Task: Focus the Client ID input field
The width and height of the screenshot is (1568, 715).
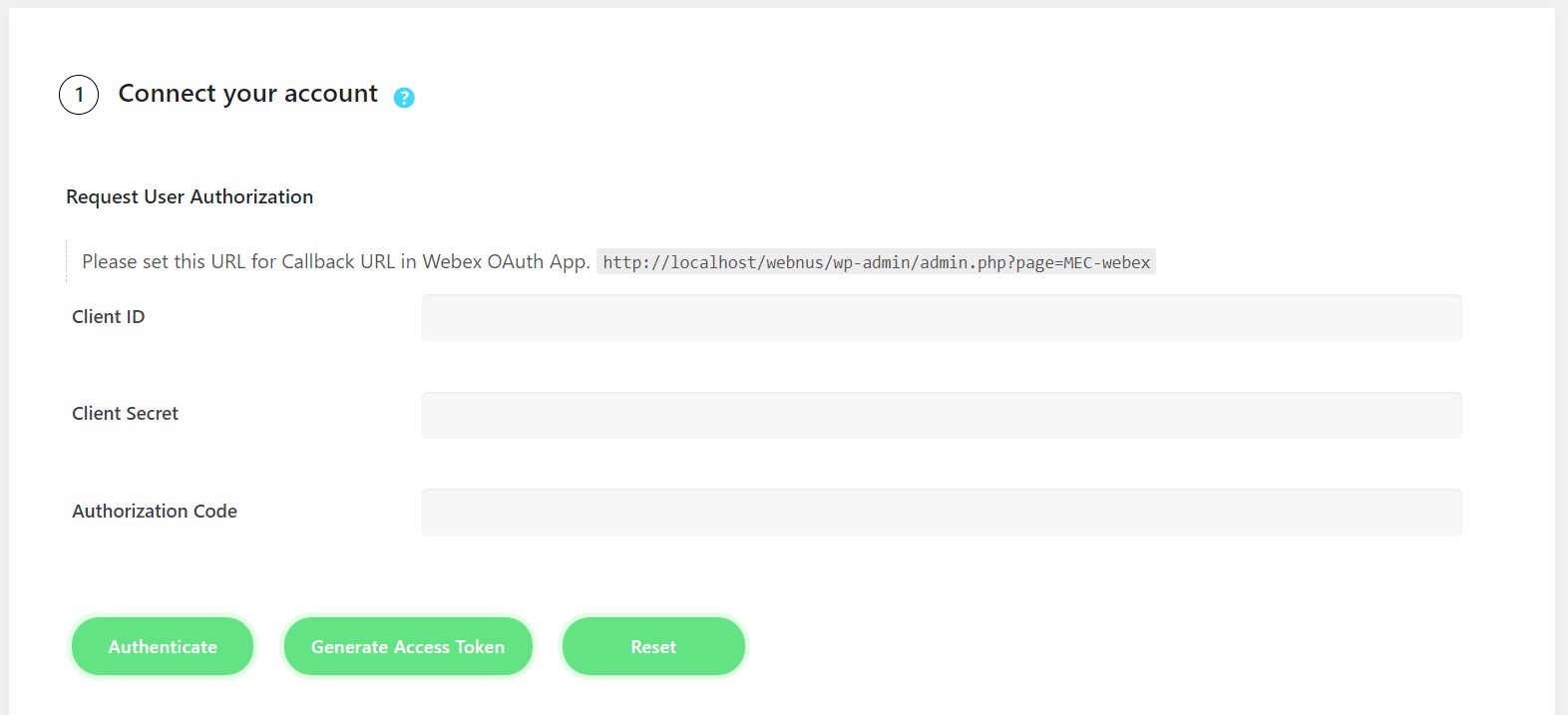Action: [x=942, y=318]
